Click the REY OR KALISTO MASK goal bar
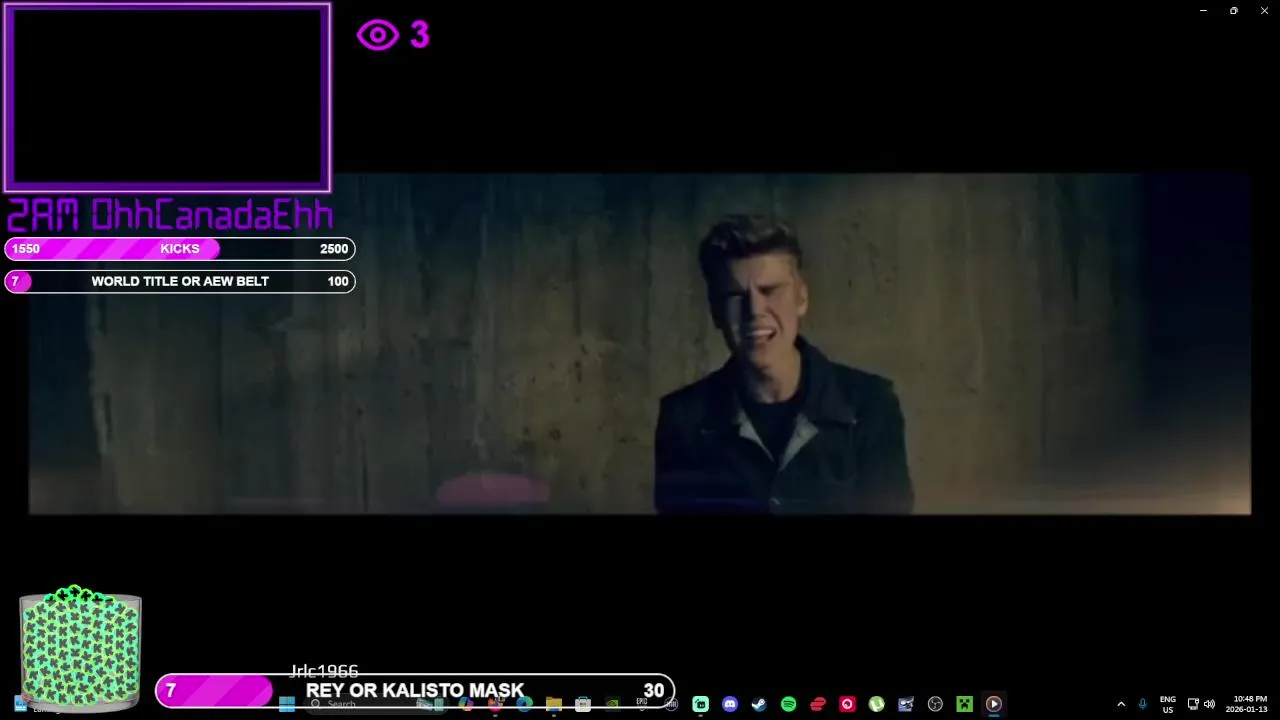 pyautogui.click(x=415, y=691)
